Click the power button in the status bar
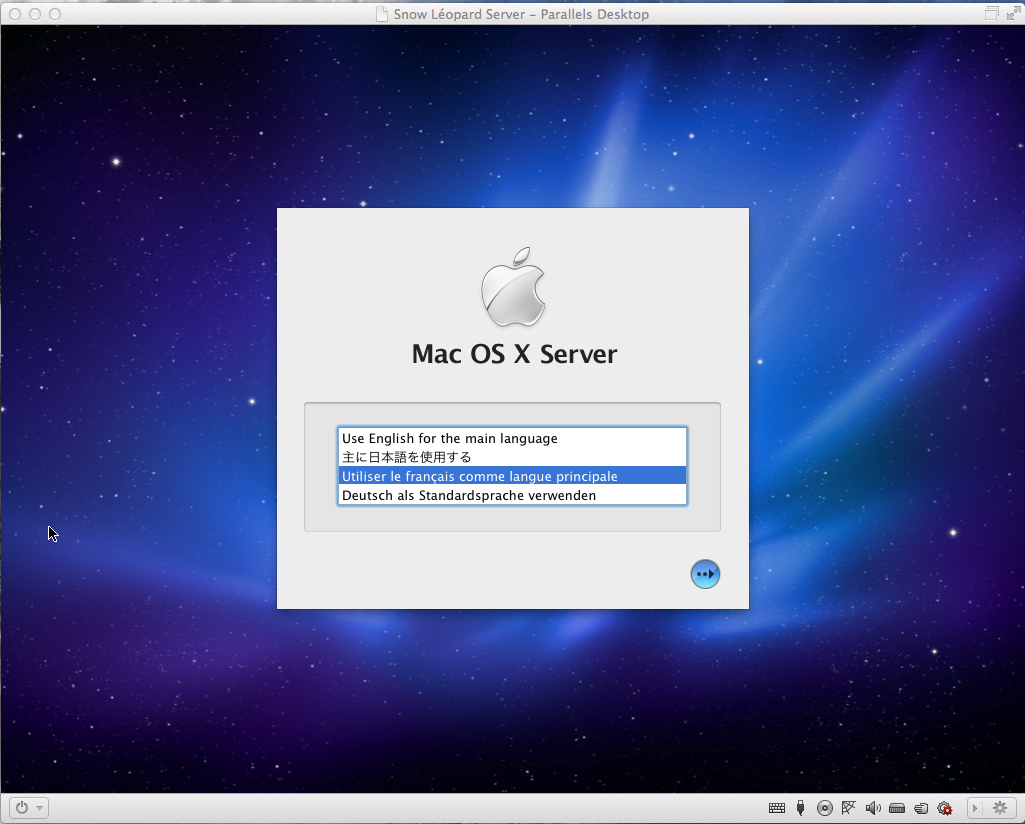The height and width of the screenshot is (824, 1025). tap(22, 808)
